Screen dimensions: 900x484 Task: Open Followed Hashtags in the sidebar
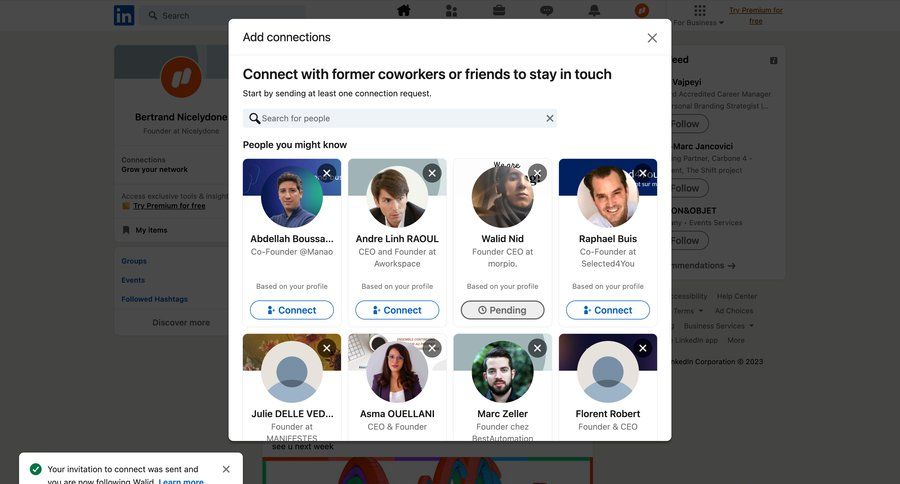click(x=154, y=299)
